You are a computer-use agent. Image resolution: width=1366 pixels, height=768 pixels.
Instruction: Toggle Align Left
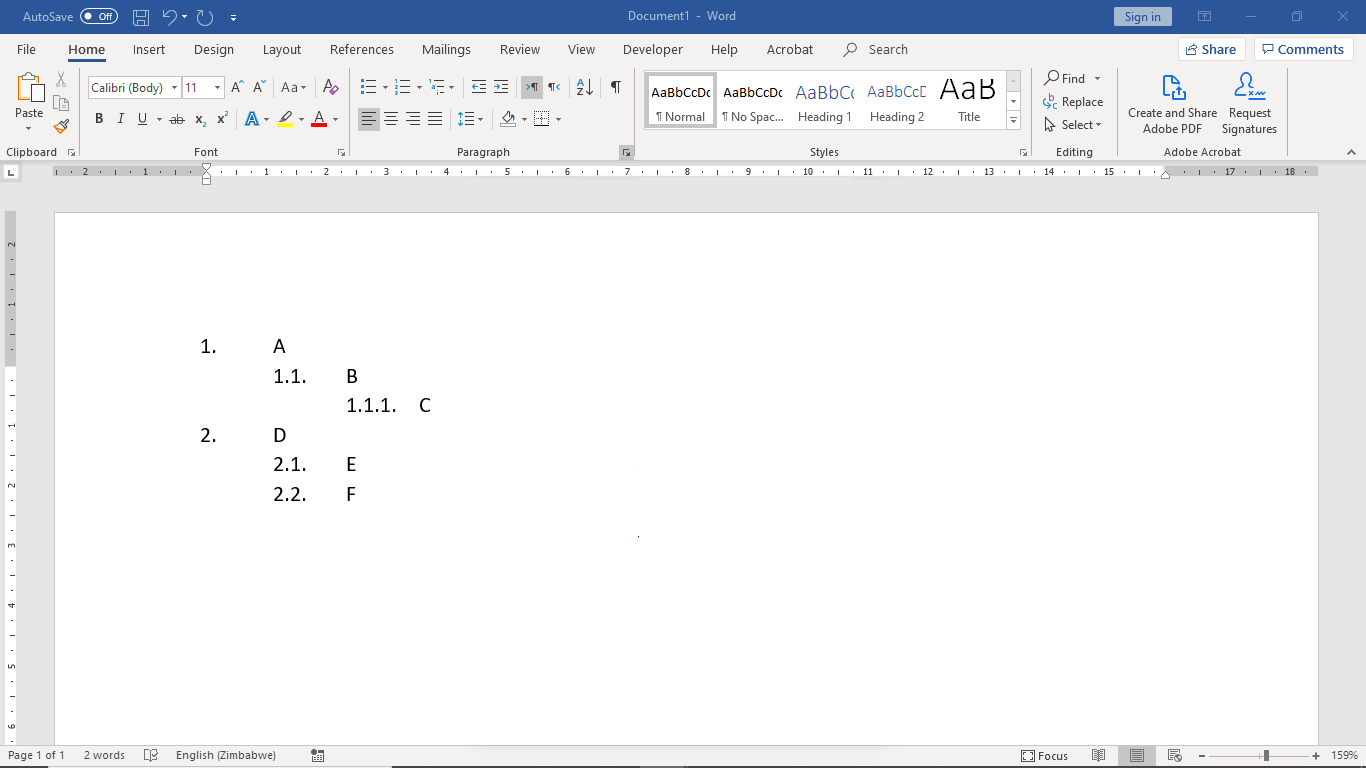(369, 119)
